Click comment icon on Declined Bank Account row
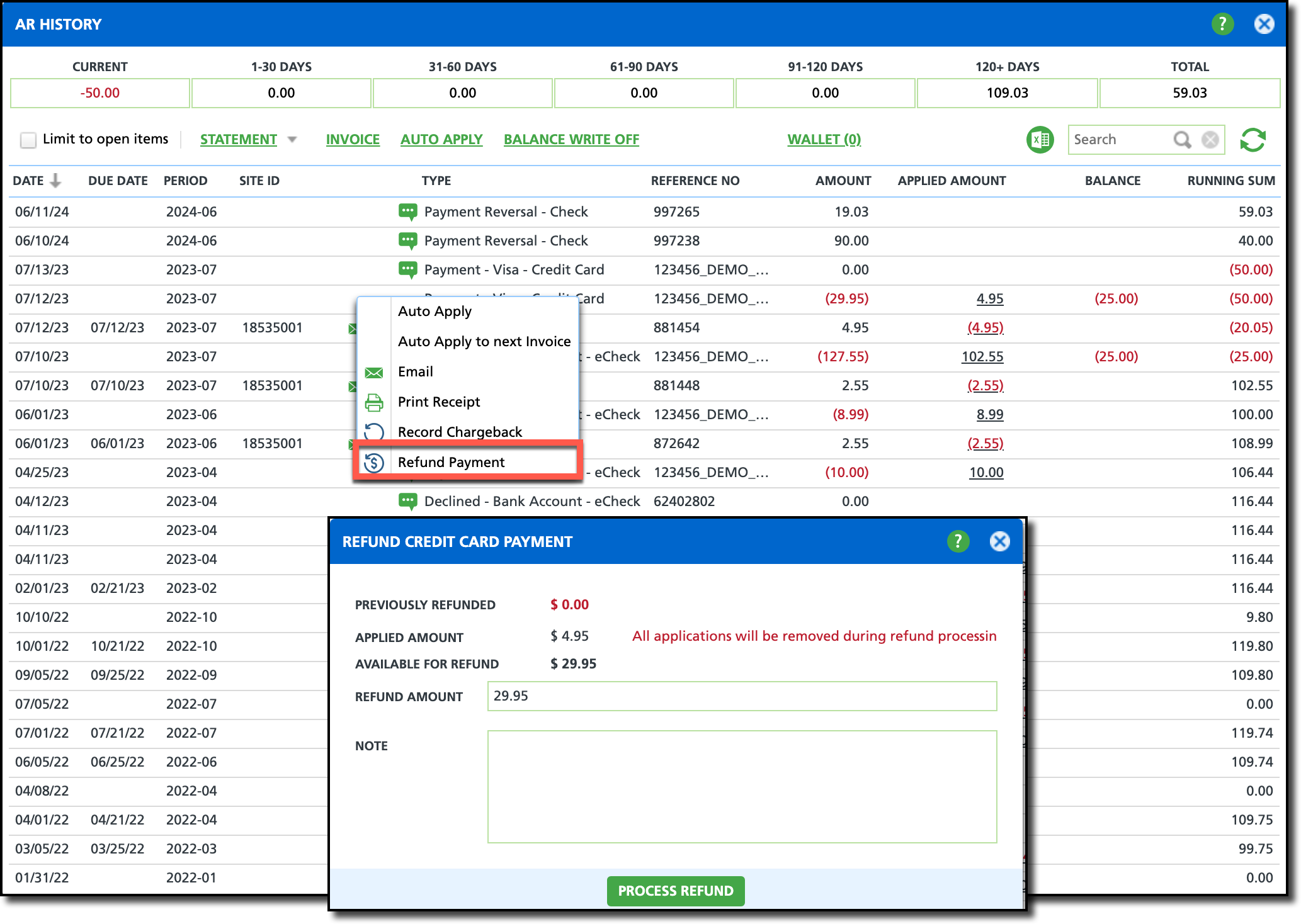The width and height of the screenshot is (1301, 924). [407, 501]
